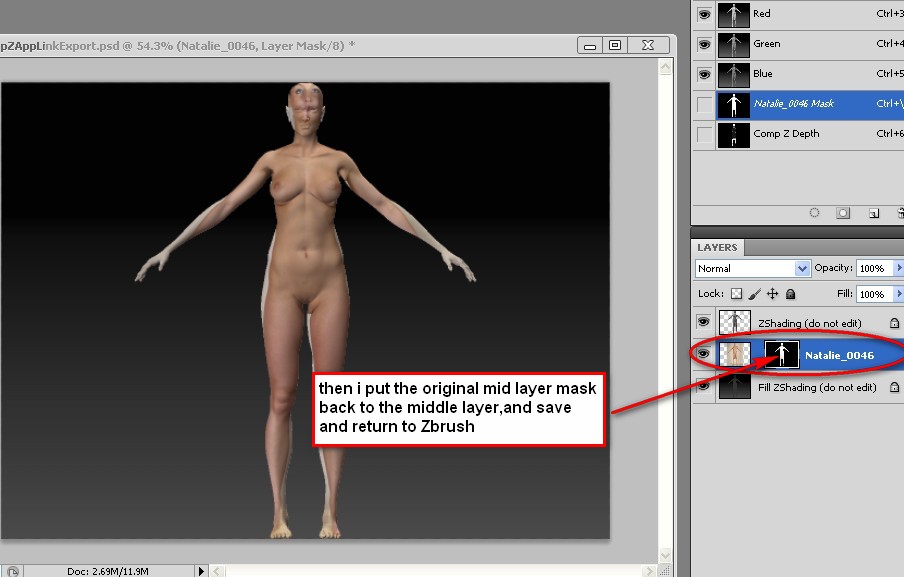Viewport: 904px width, 577px height.
Task: Hide the ZShading layer visibility eye
Action: (x=704, y=322)
